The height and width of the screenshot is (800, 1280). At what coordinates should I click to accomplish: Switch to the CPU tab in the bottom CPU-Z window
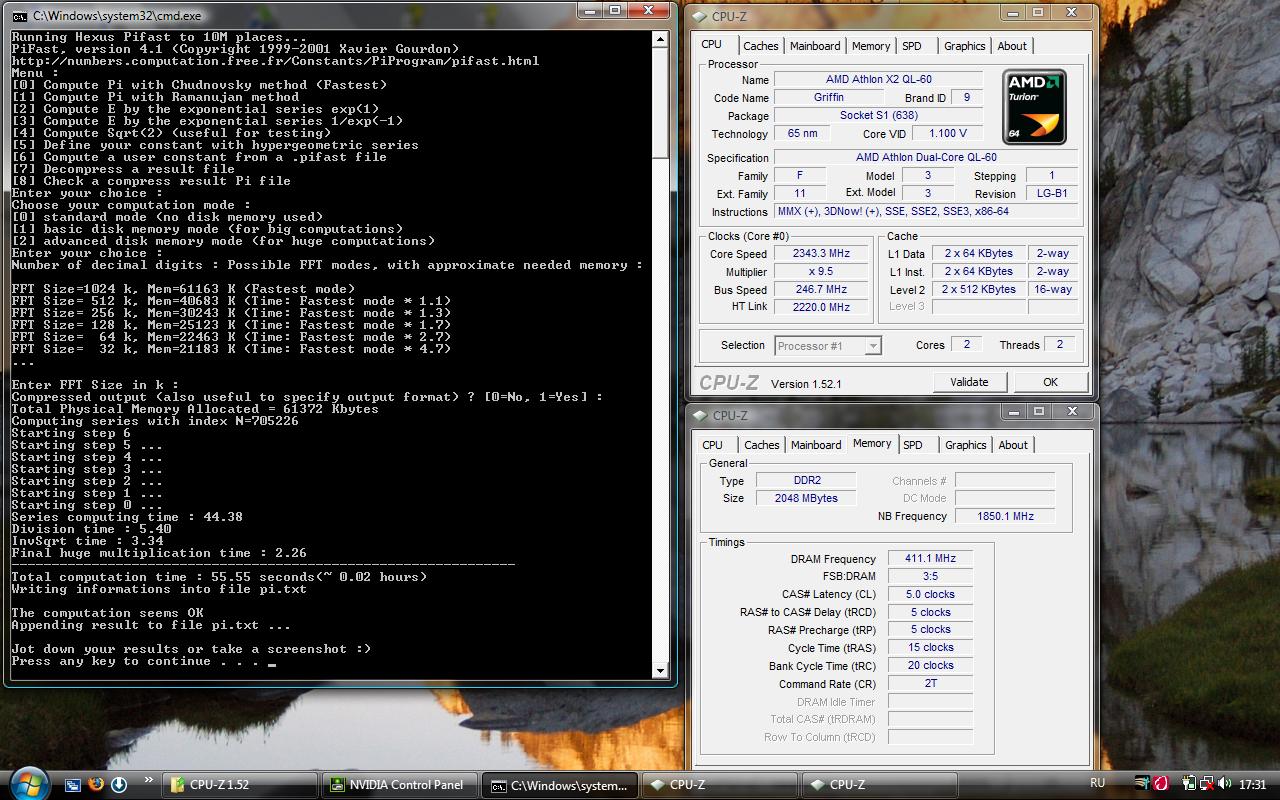[x=713, y=445]
